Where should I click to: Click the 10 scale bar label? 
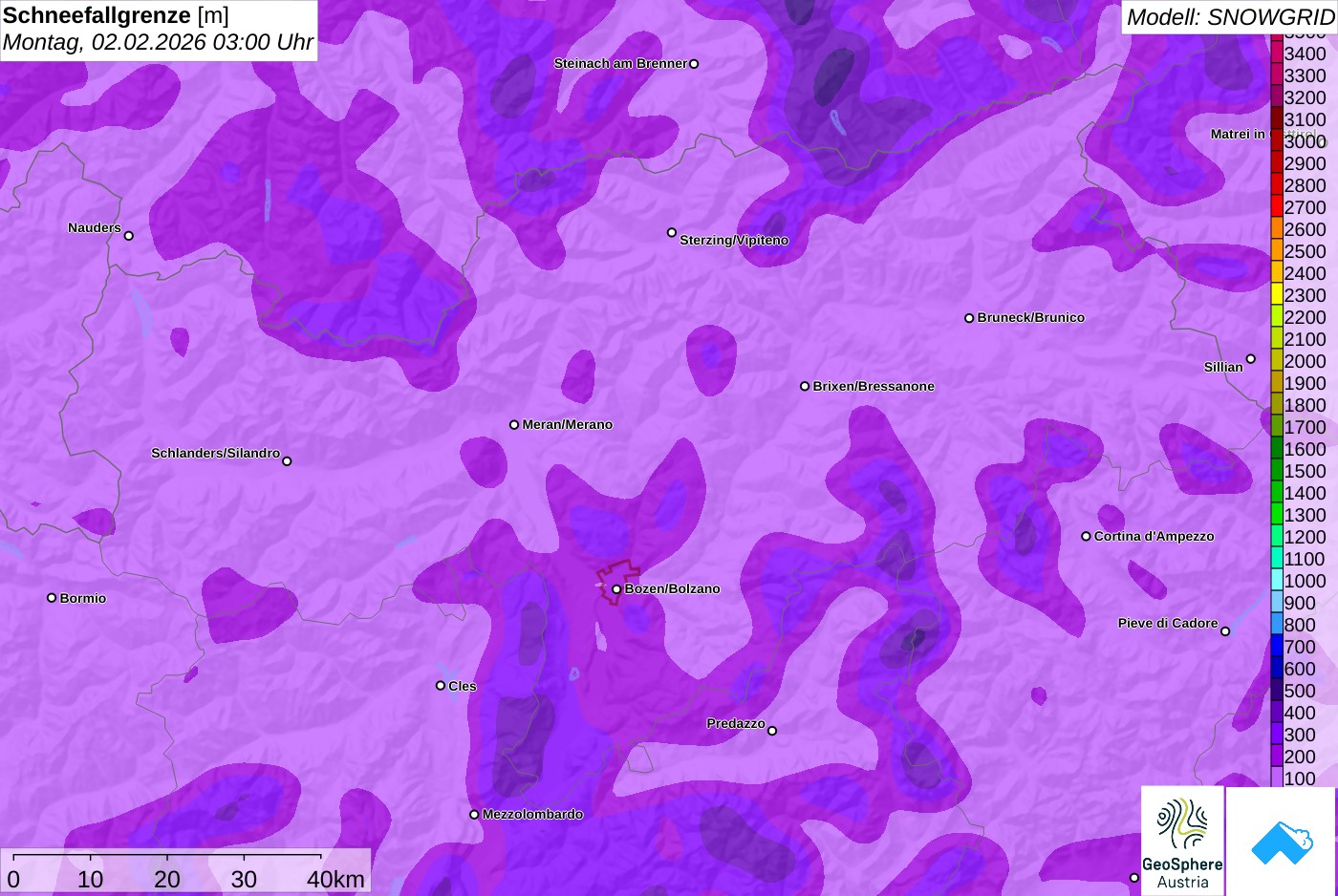tap(90, 879)
